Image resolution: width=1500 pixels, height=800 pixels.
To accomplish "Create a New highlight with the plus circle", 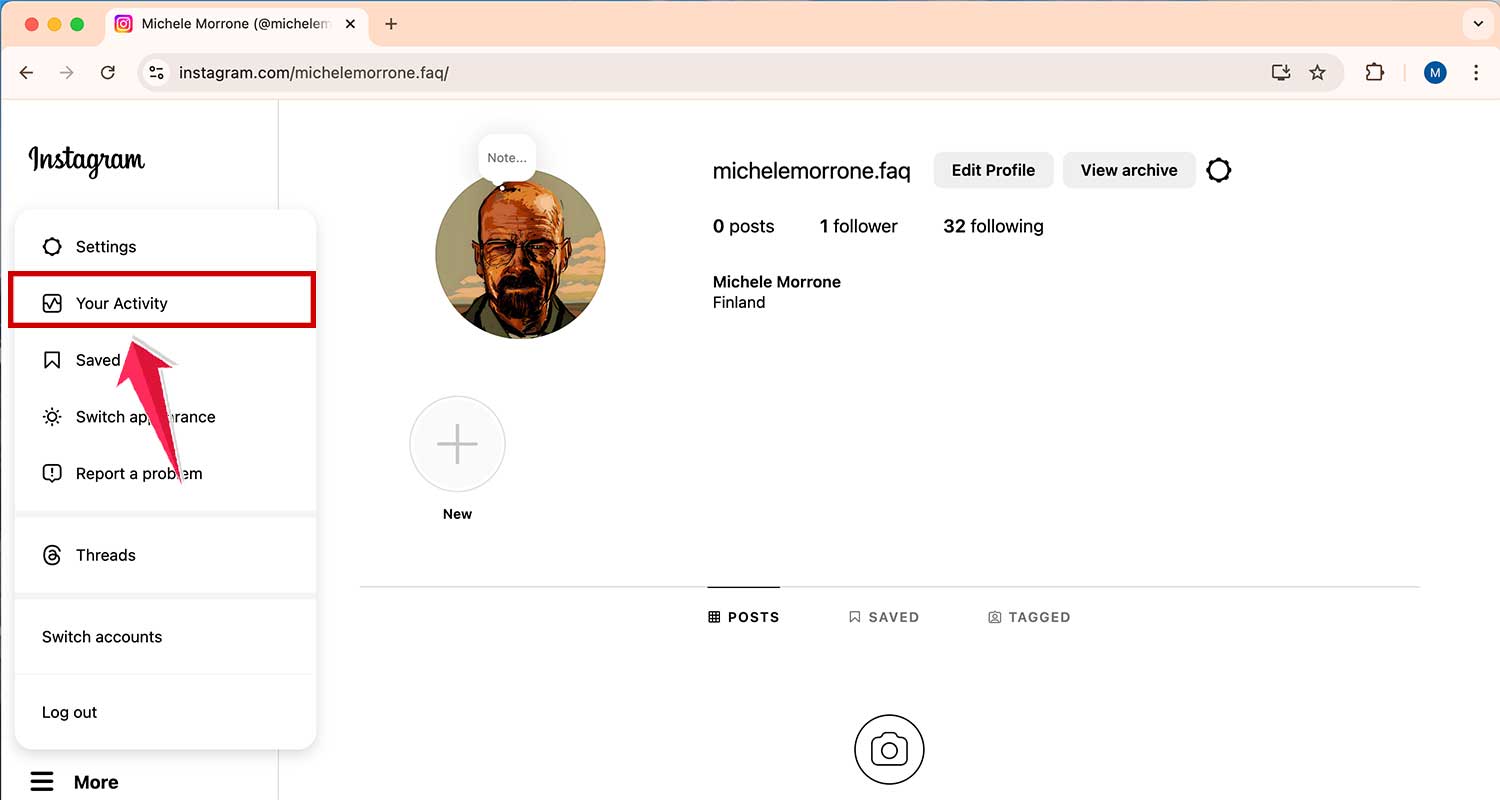I will coord(457,444).
